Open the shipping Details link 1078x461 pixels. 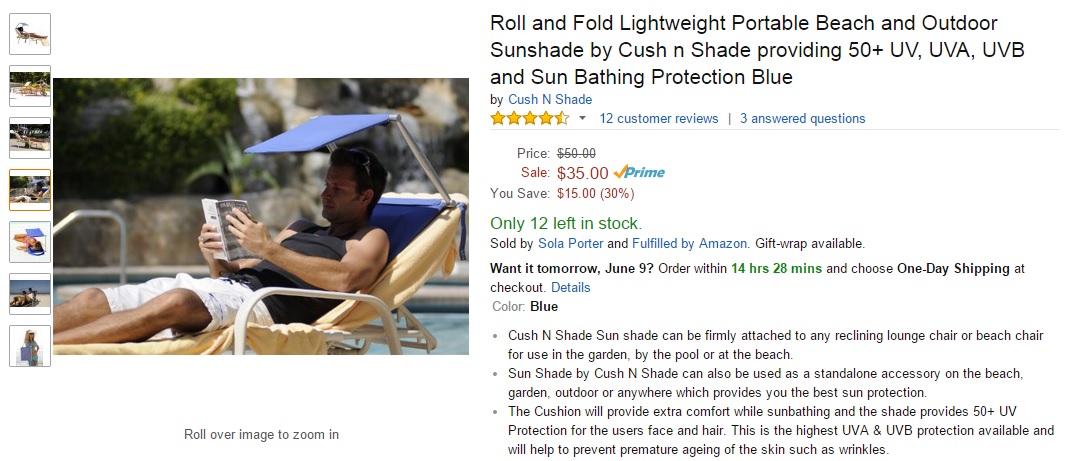[570, 287]
